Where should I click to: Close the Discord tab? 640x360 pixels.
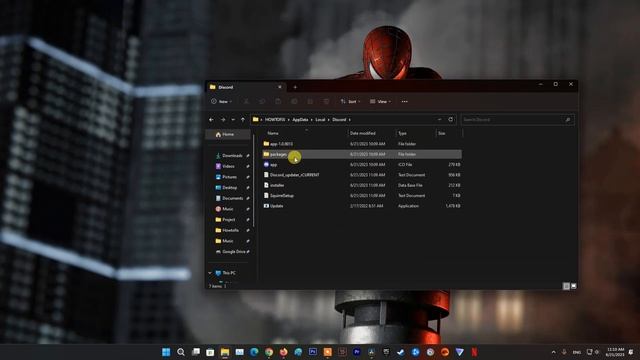280,87
